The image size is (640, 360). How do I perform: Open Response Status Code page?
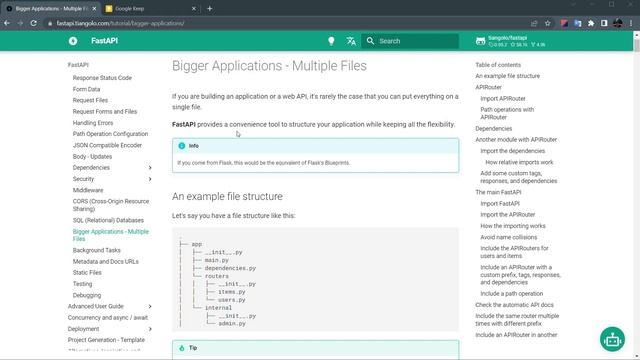(x=102, y=78)
